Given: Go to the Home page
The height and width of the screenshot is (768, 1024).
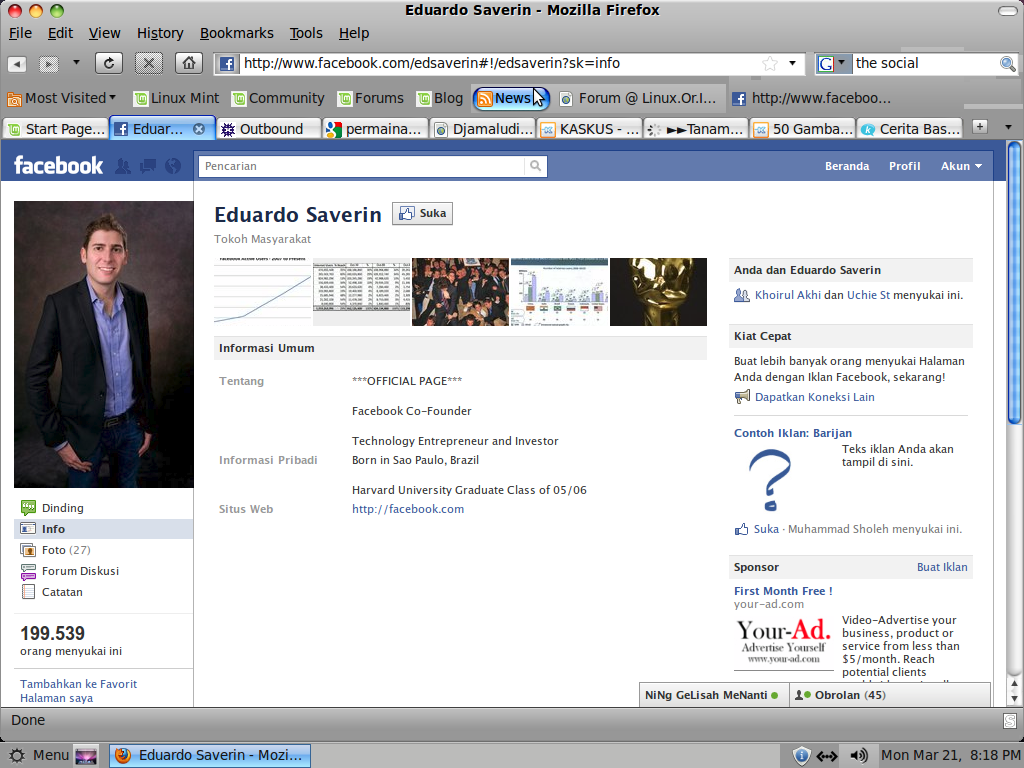Looking at the screenshot, I should coord(189,63).
